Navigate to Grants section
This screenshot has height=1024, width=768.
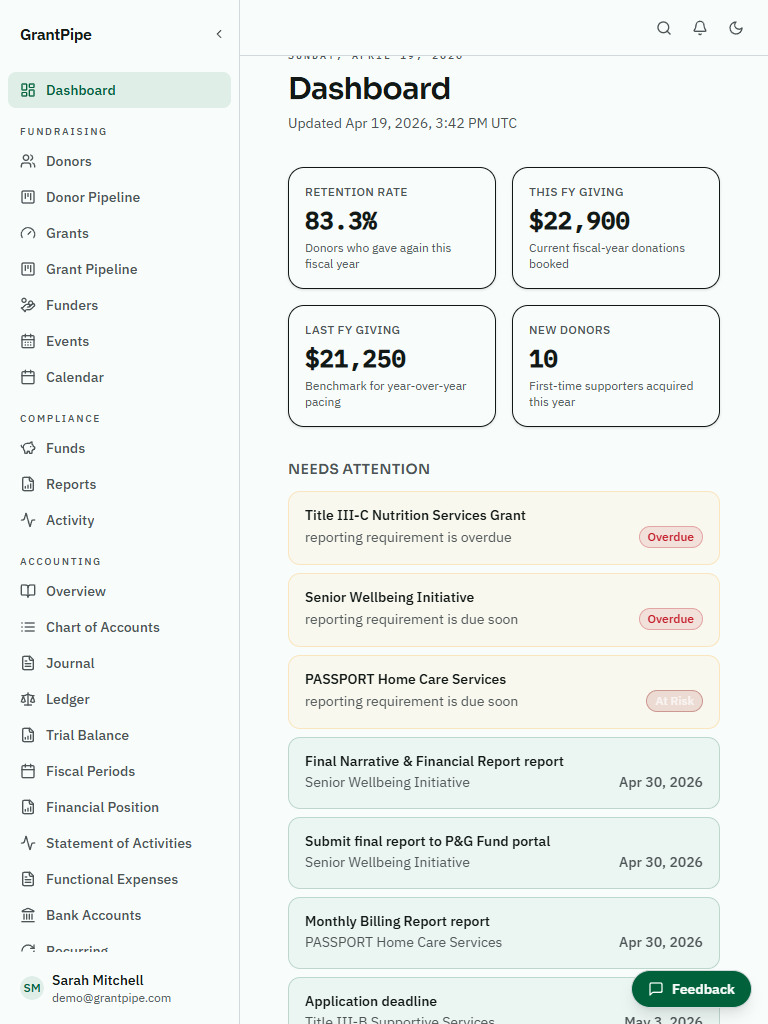point(120,233)
